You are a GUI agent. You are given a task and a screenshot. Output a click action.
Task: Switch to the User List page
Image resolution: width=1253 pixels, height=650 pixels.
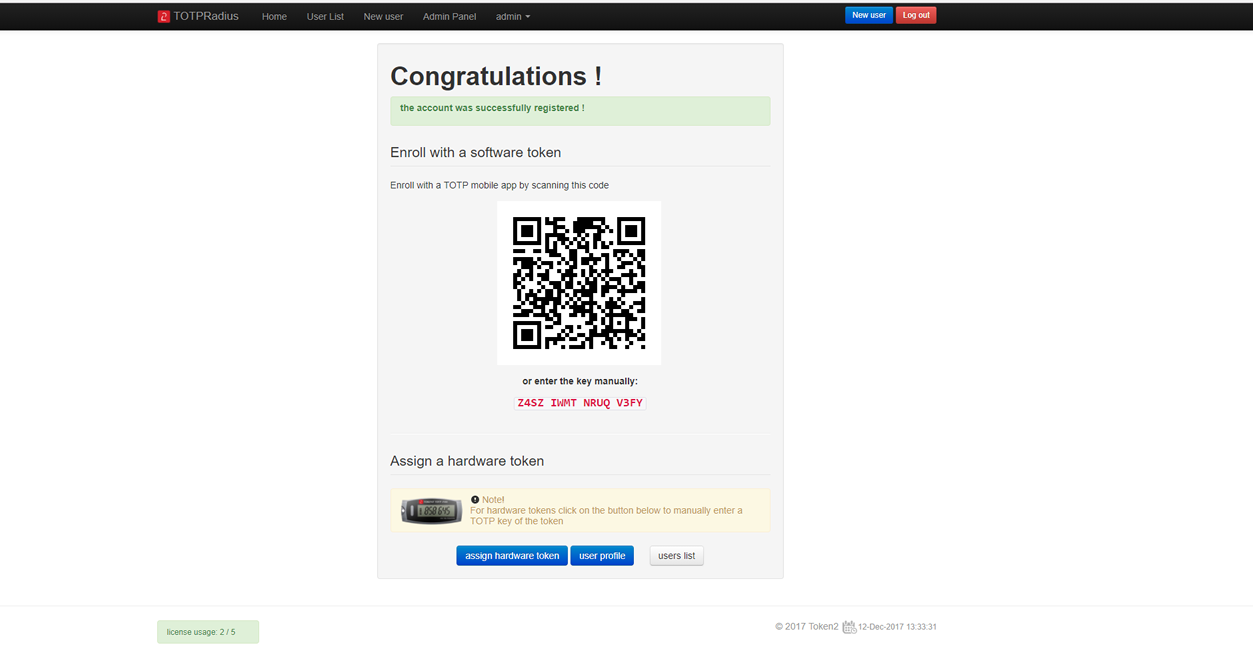pyautogui.click(x=325, y=16)
